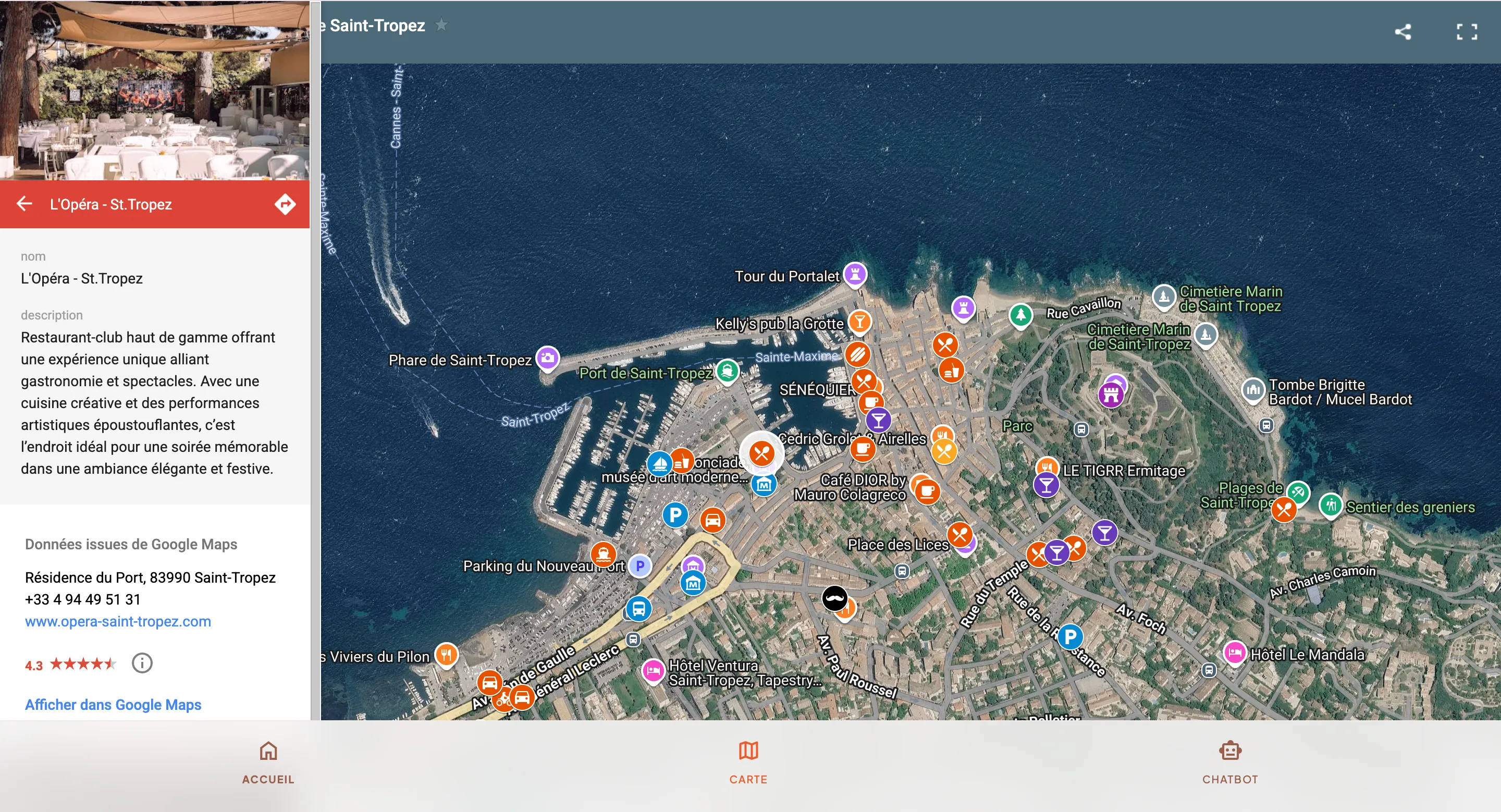
Task: Click the large blue P parking marker near musée
Action: [x=675, y=514]
